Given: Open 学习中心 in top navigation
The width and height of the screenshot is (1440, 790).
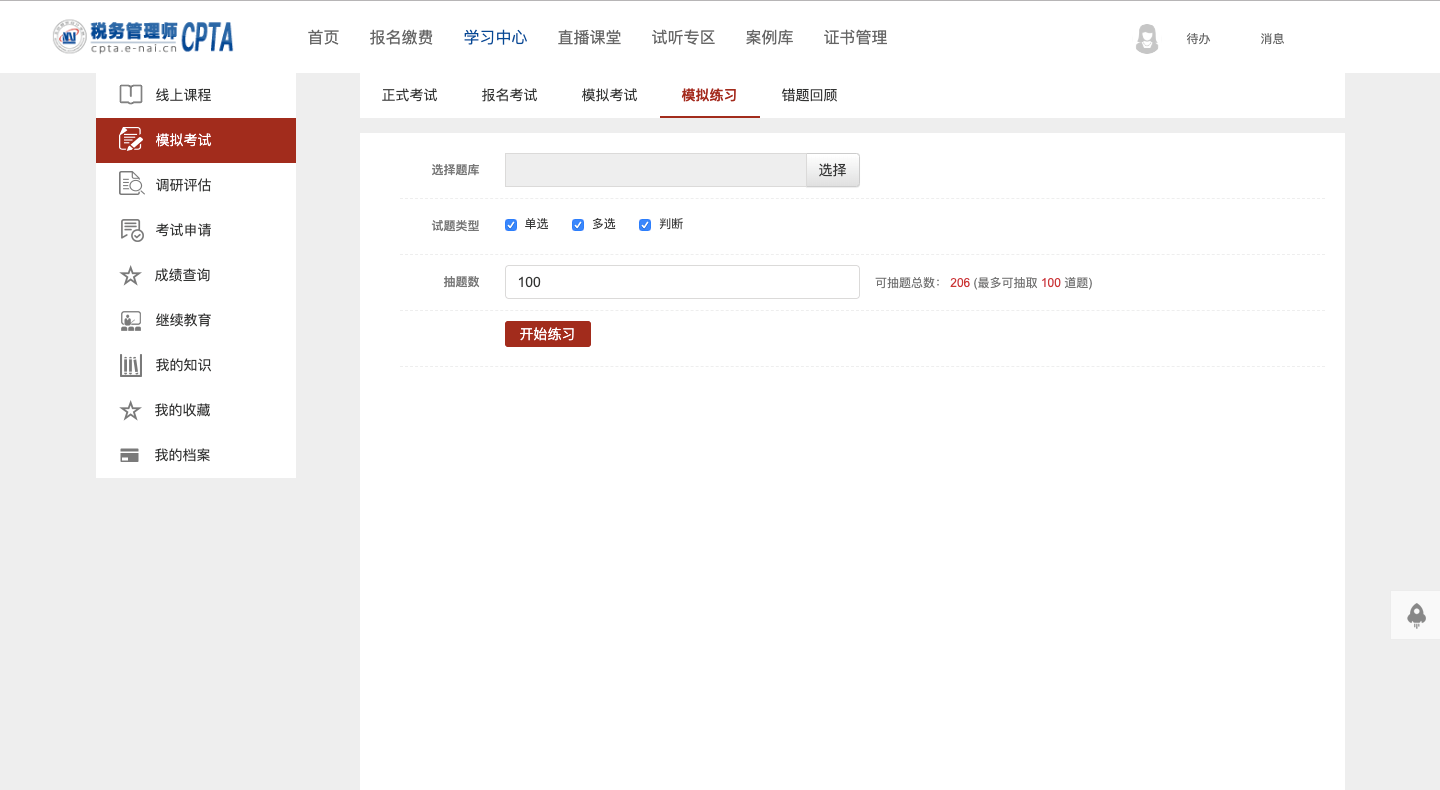Looking at the screenshot, I should (495, 37).
